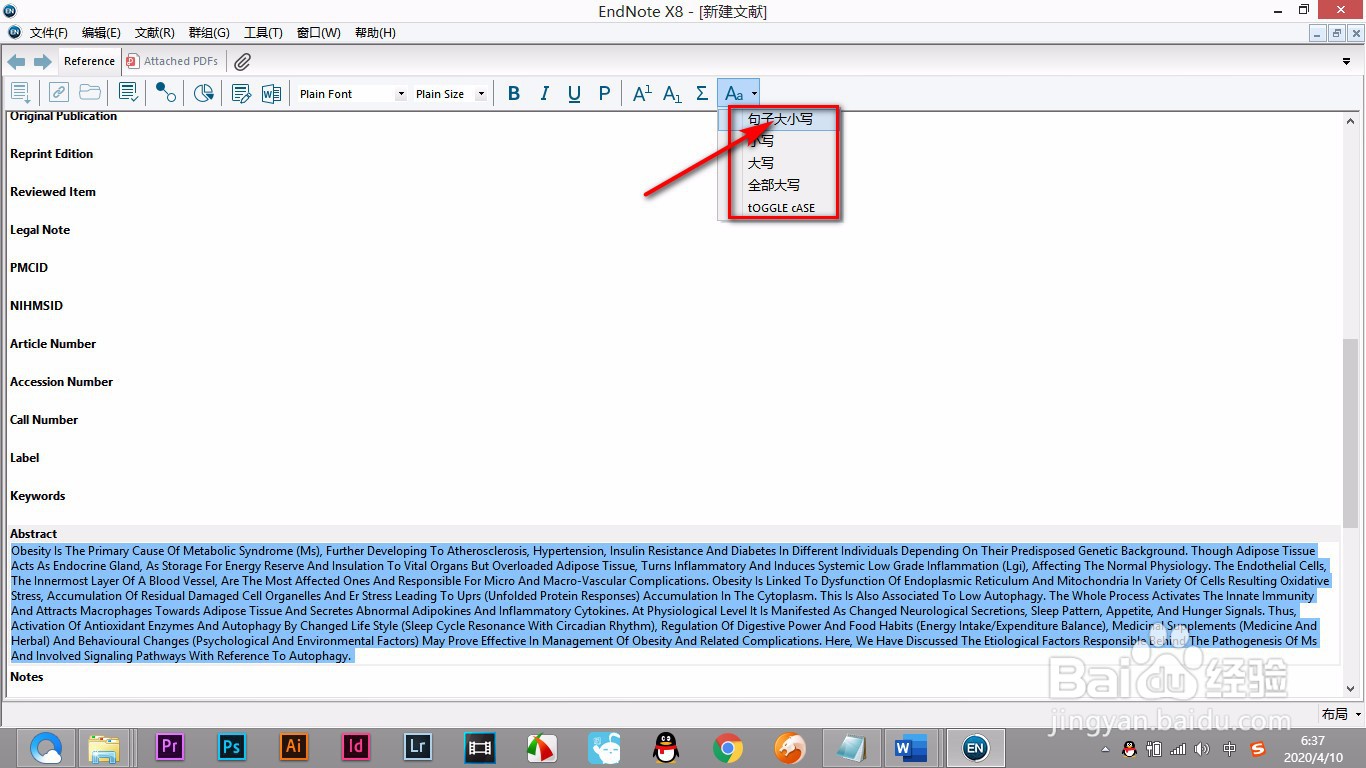
Task: Click the paperclip attach file icon
Action: [x=242, y=62]
